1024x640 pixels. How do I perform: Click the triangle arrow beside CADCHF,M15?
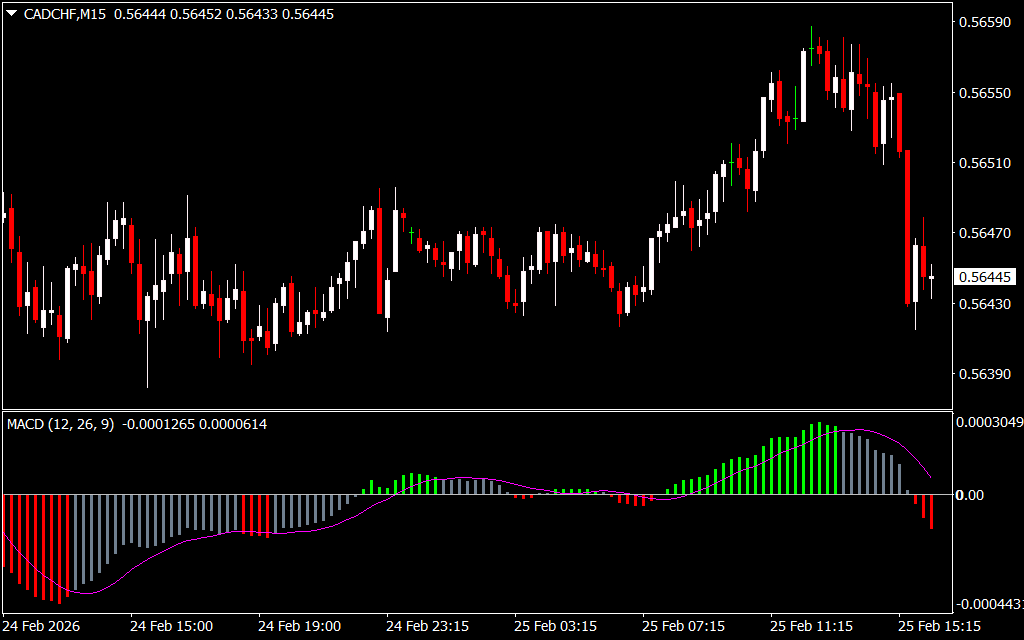(11, 14)
